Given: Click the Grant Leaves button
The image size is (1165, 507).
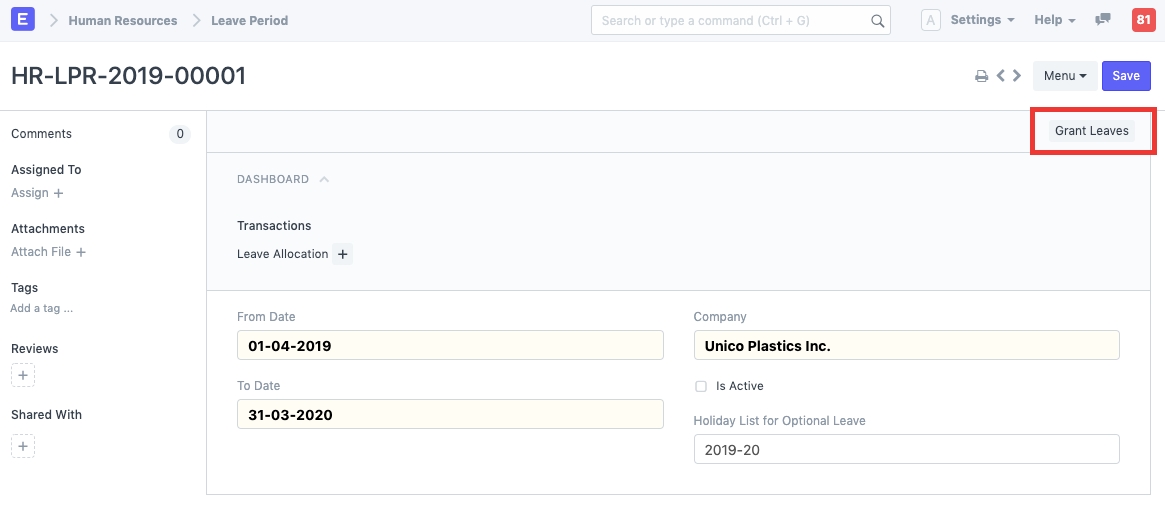Looking at the screenshot, I should coord(1092,131).
